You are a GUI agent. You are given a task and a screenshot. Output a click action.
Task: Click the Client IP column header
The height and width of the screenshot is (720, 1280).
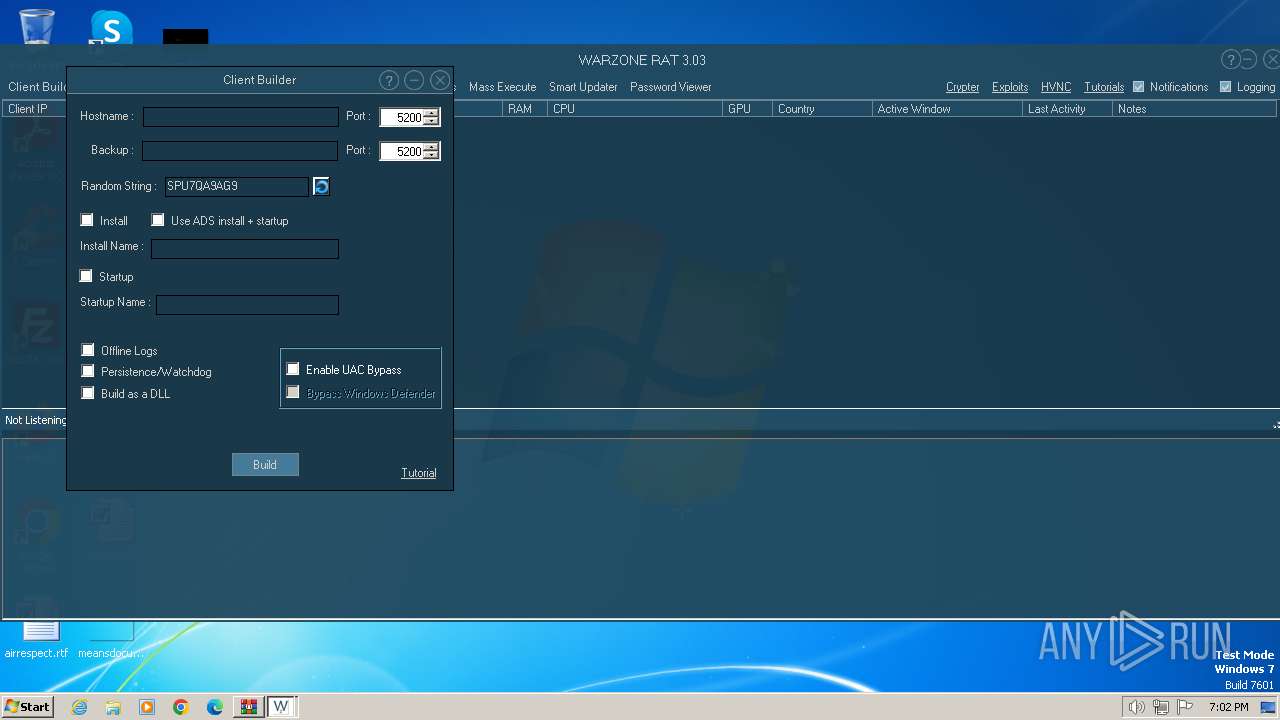click(35, 109)
